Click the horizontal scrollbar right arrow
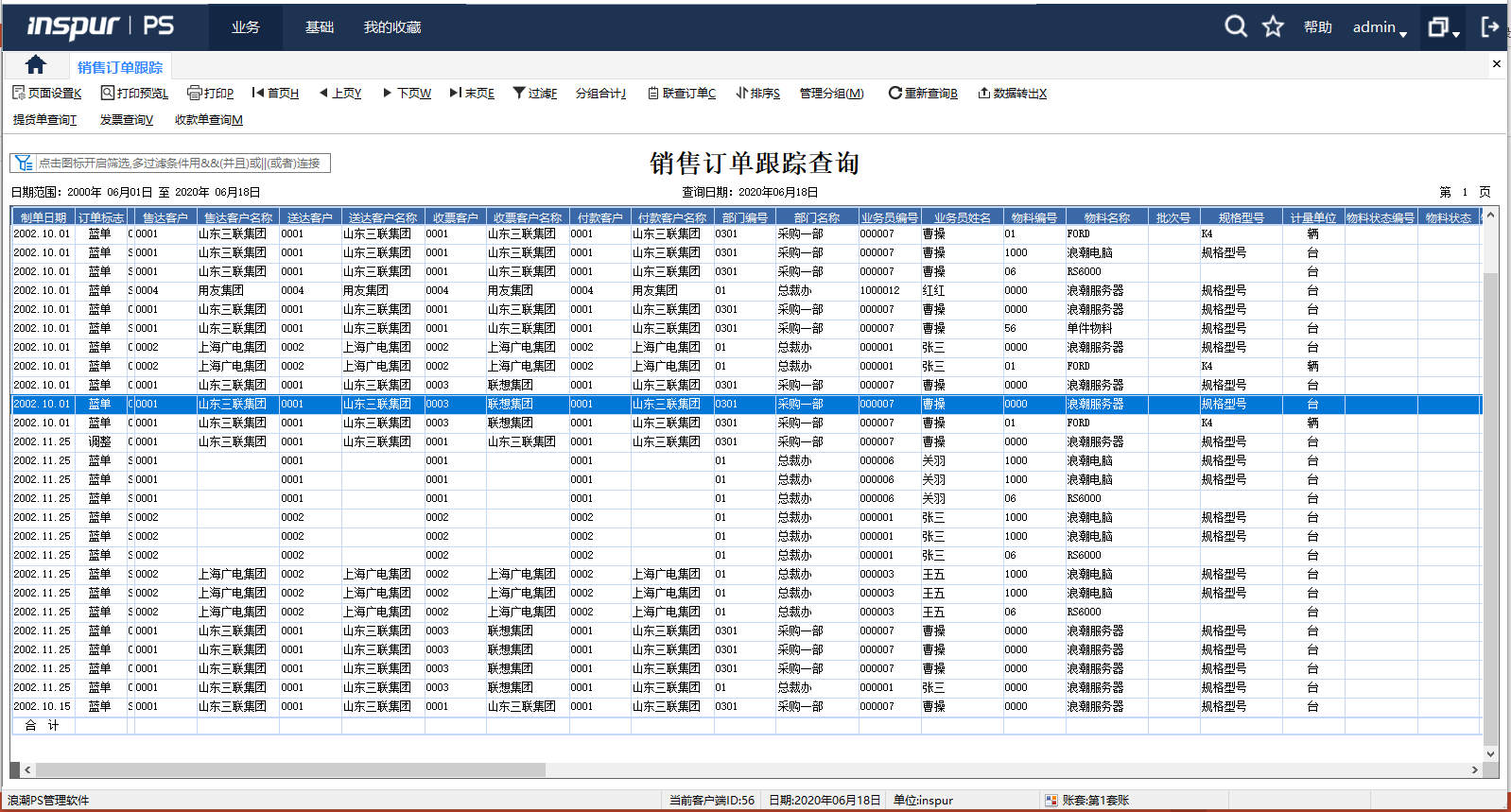The image size is (1511, 812). click(1474, 769)
